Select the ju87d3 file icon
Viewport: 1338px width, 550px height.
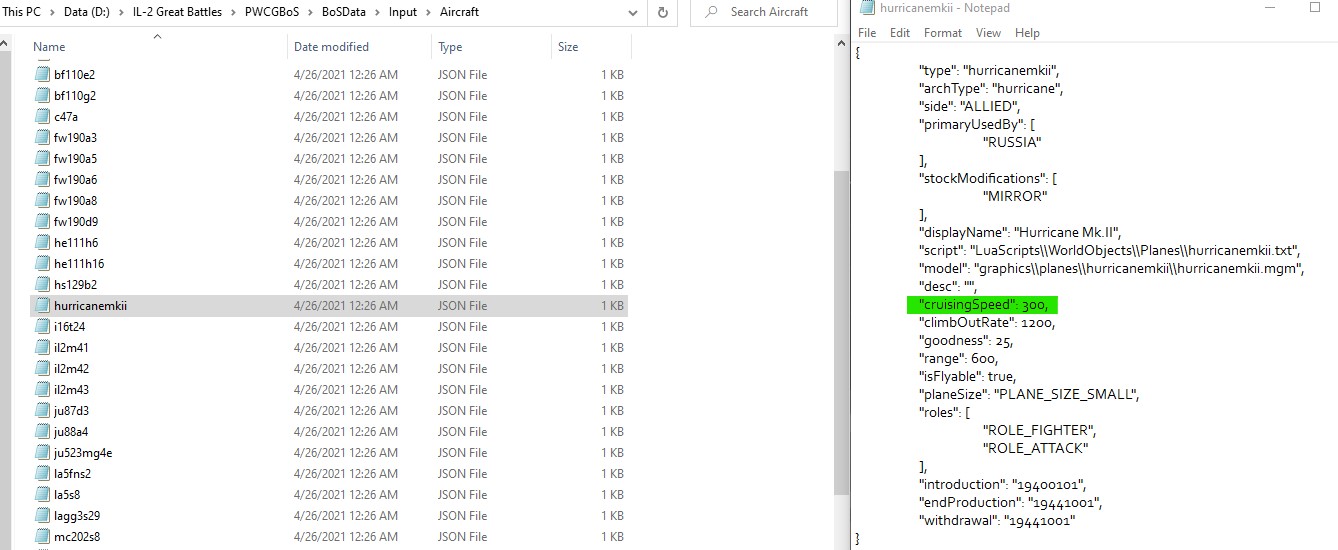pyautogui.click(x=42, y=411)
